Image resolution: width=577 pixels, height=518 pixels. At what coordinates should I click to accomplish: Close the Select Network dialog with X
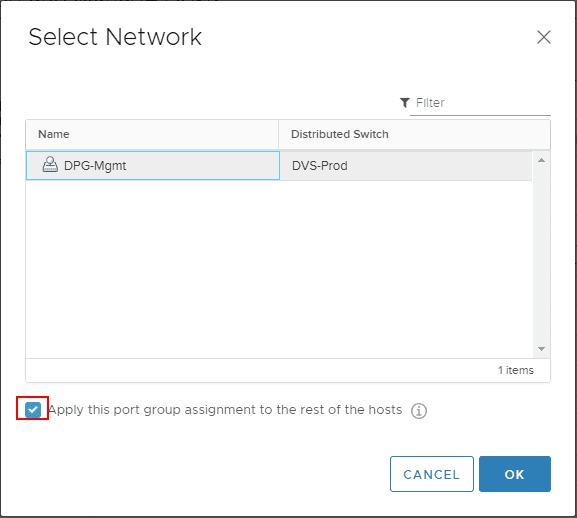544,37
